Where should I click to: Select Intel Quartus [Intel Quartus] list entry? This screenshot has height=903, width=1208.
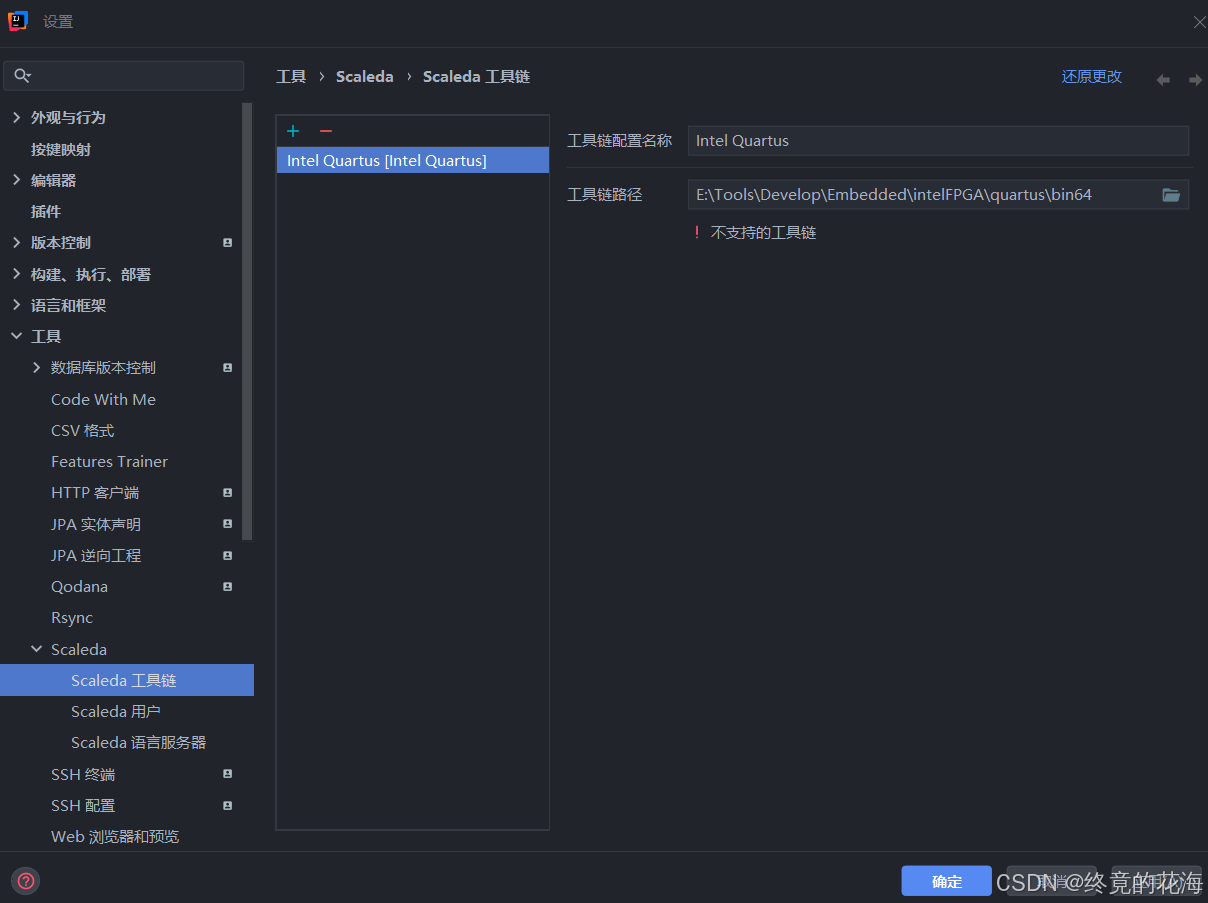point(413,160)
